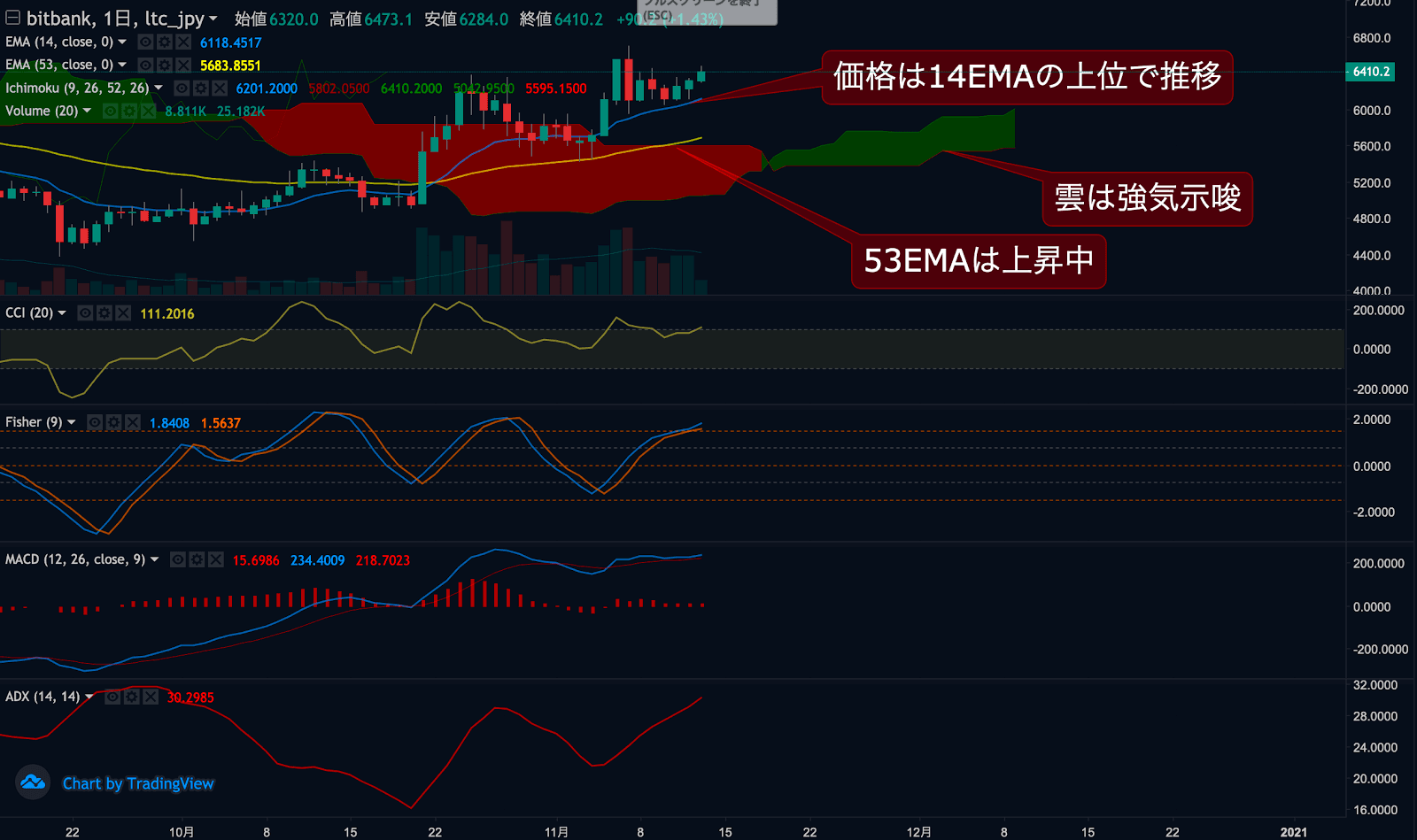Click the TradingView cloud logo icon
This screenshot has height=840, width=1417.
tap(33, 782)
